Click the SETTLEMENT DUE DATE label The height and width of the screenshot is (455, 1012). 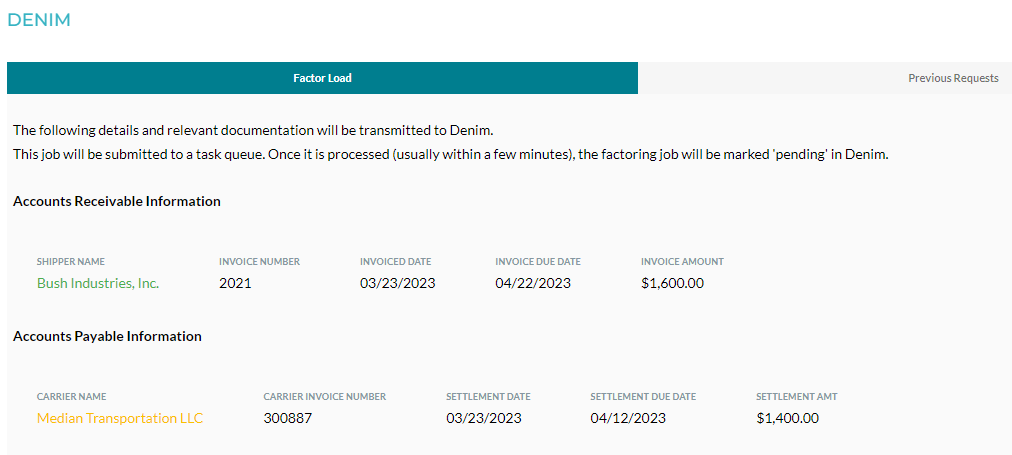pyautogui.click(x=643, y=396)
